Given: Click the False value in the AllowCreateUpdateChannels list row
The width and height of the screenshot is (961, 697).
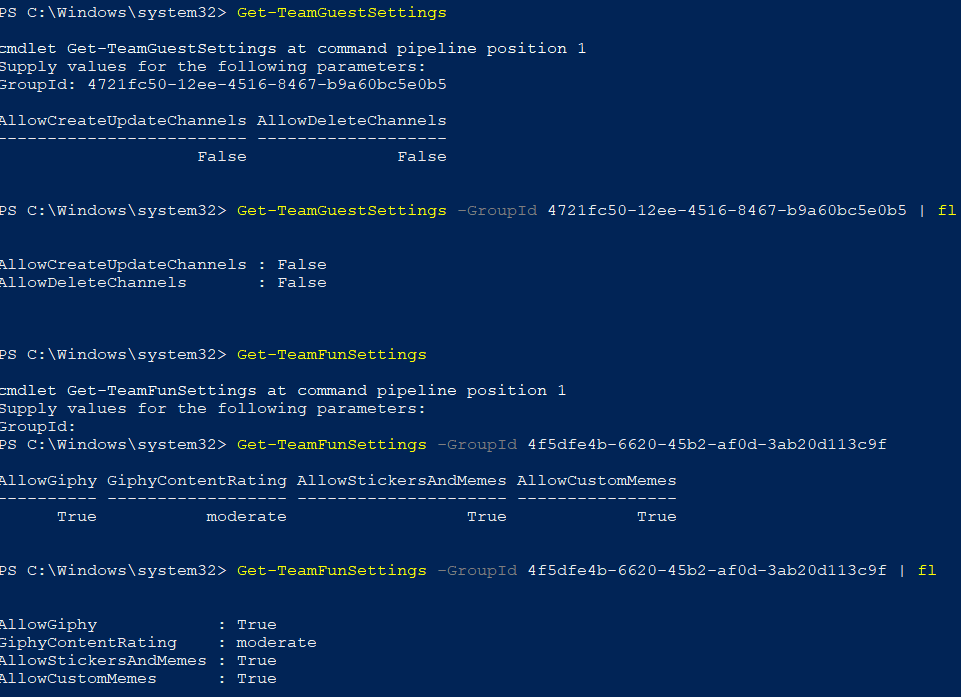Looking at the screenshot, I should click(301, 264).
